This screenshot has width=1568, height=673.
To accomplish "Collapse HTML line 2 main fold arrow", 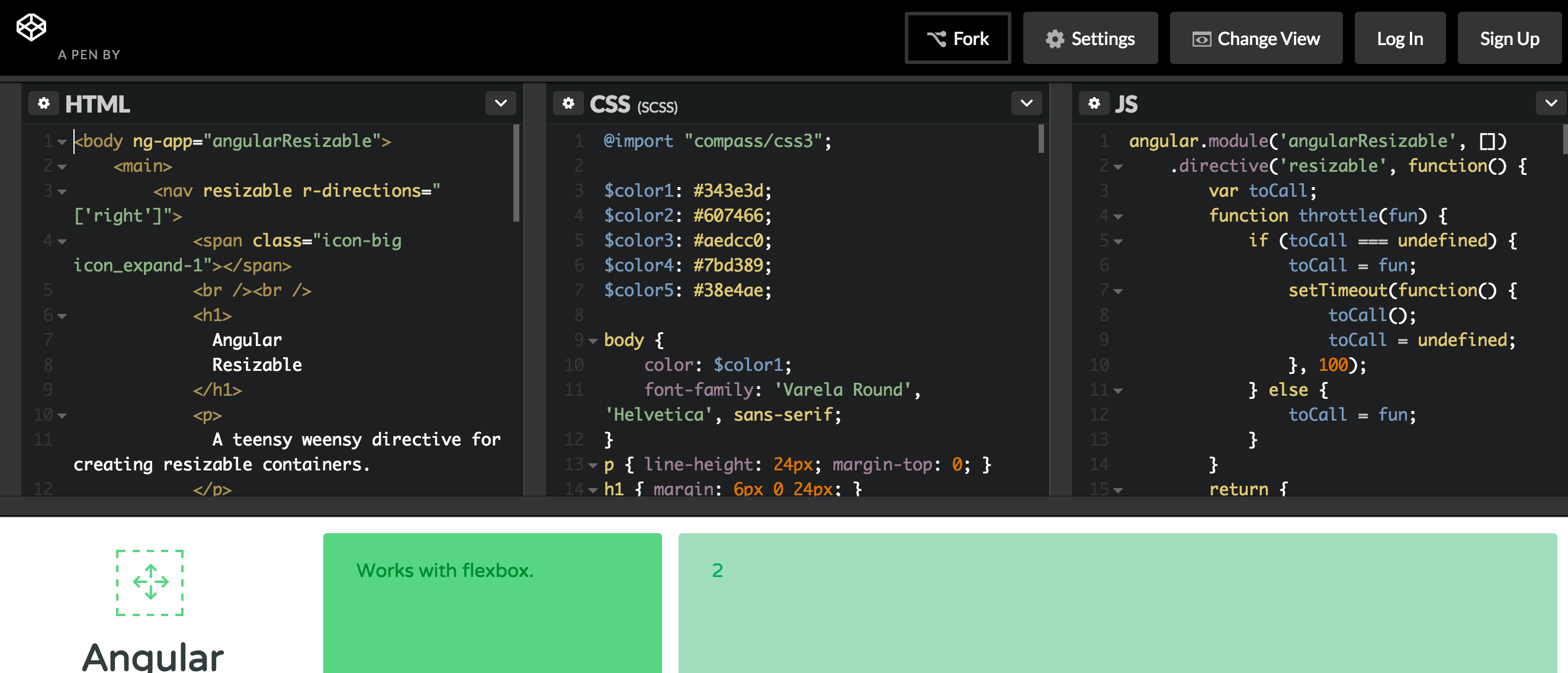I will point(62,167).
